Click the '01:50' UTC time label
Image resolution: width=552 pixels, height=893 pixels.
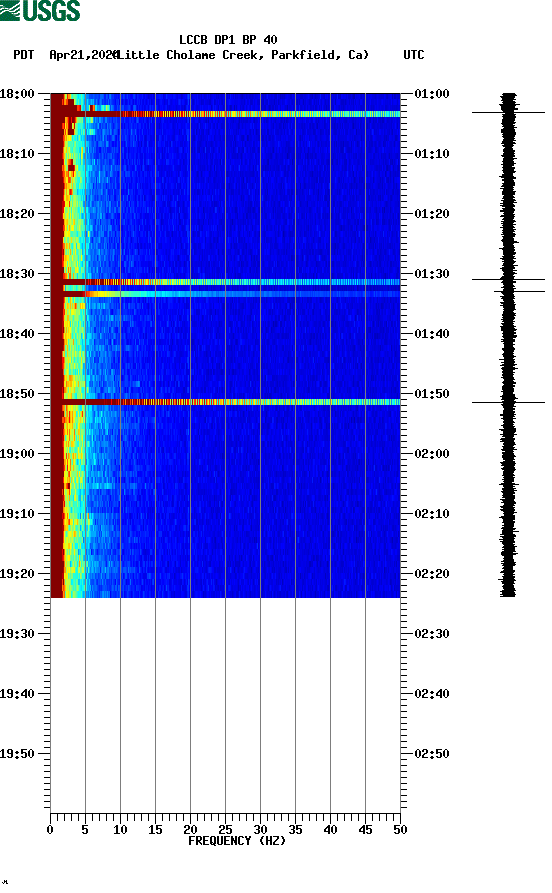pos(432,394)
